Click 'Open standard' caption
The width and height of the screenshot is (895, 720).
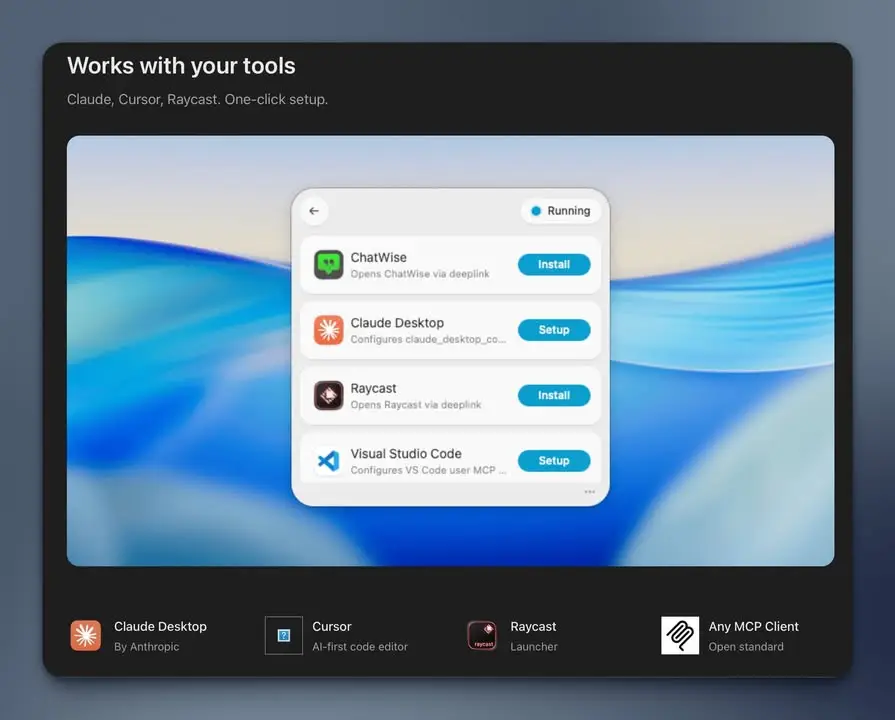746,647
